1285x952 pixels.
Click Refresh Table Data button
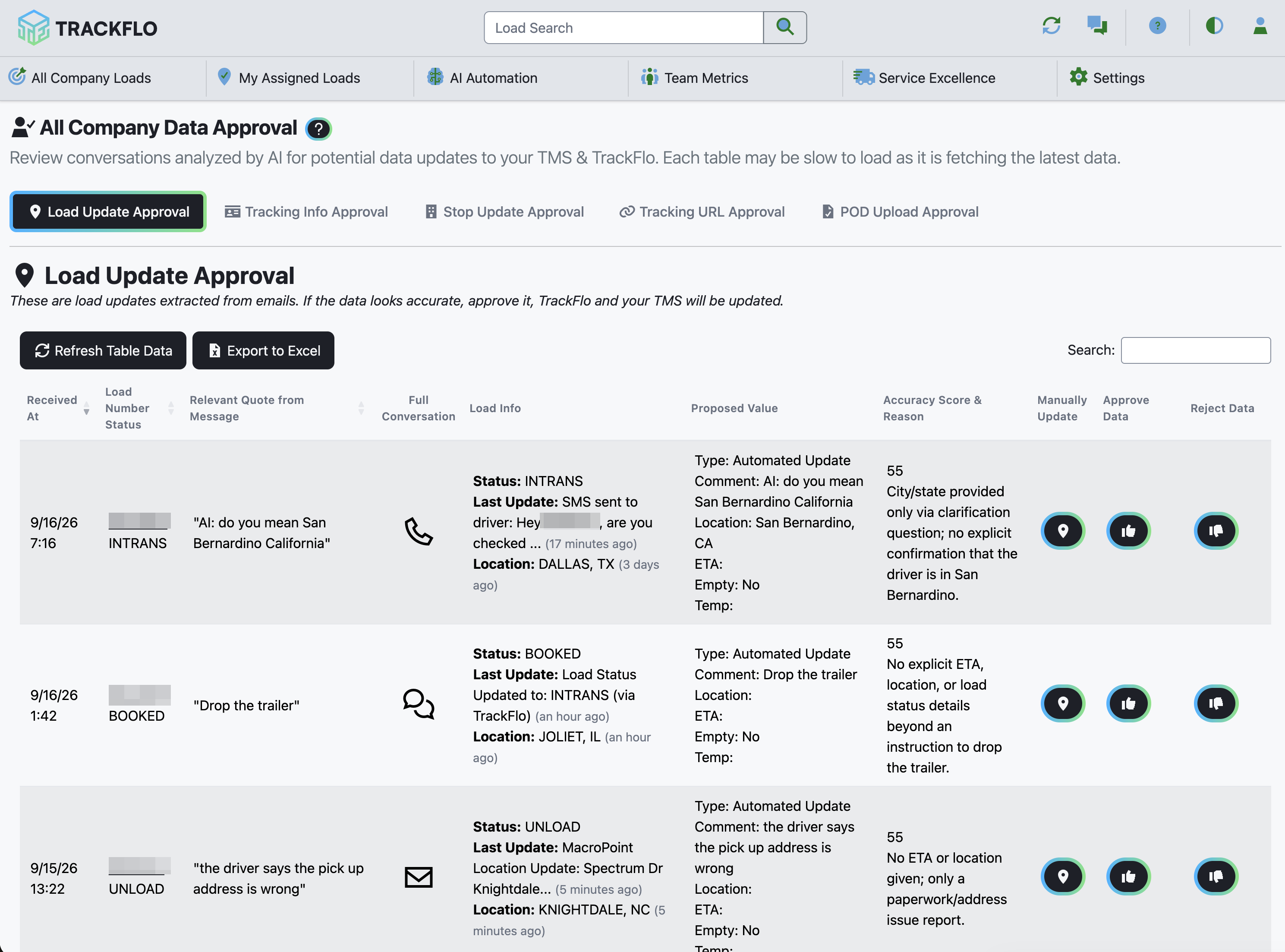103,350
